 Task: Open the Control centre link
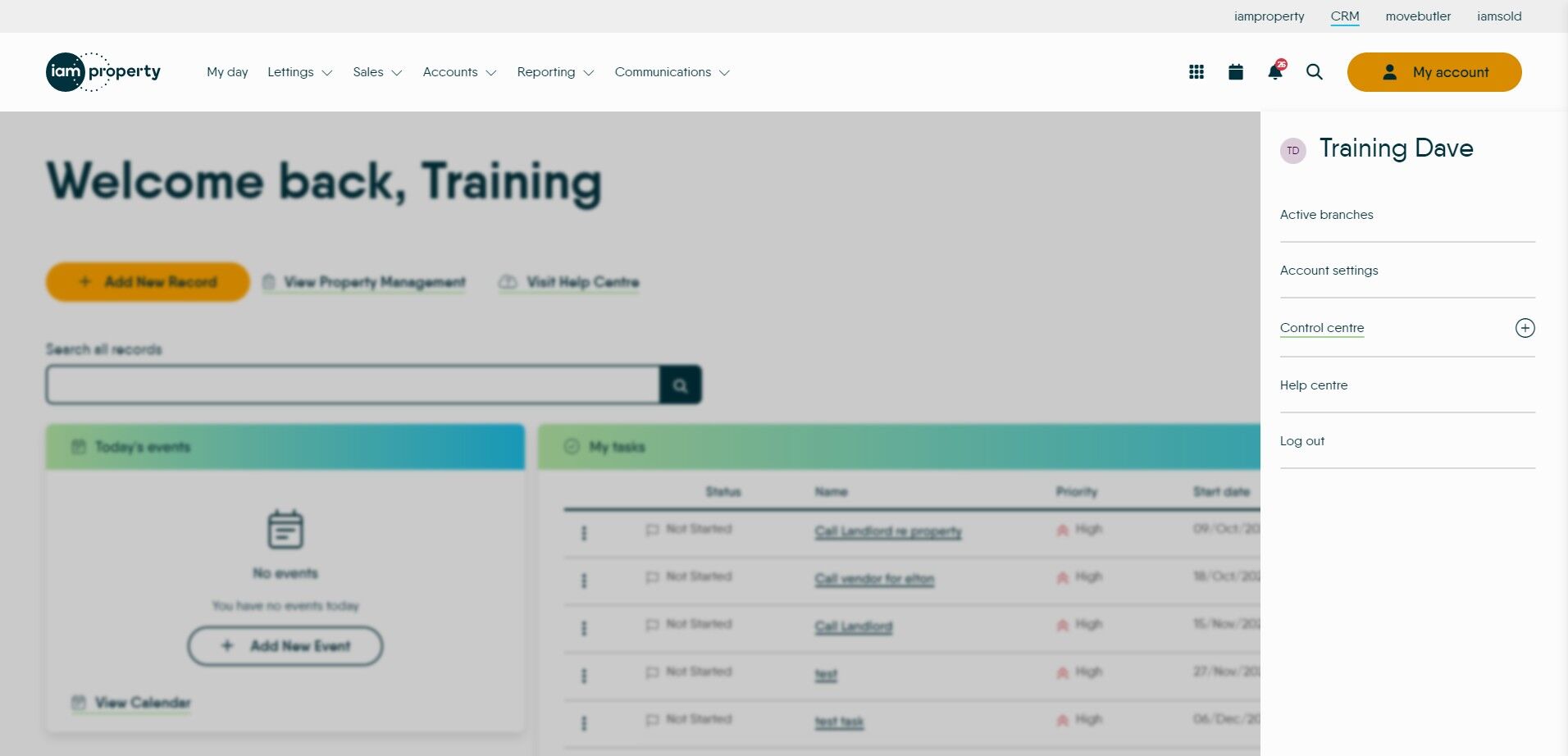(x=1322, y=328)
